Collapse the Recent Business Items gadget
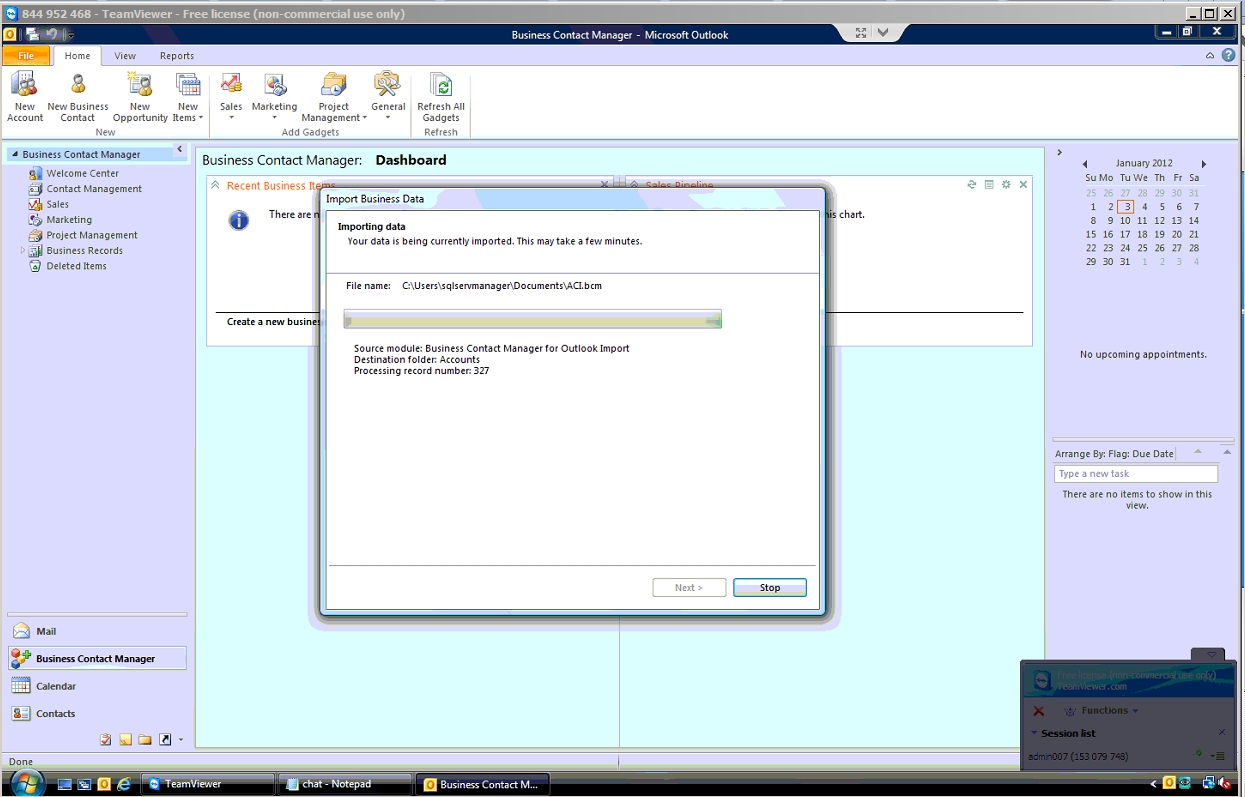The height and width of the screenshot is (797, 1245). [x=214, y=185]
